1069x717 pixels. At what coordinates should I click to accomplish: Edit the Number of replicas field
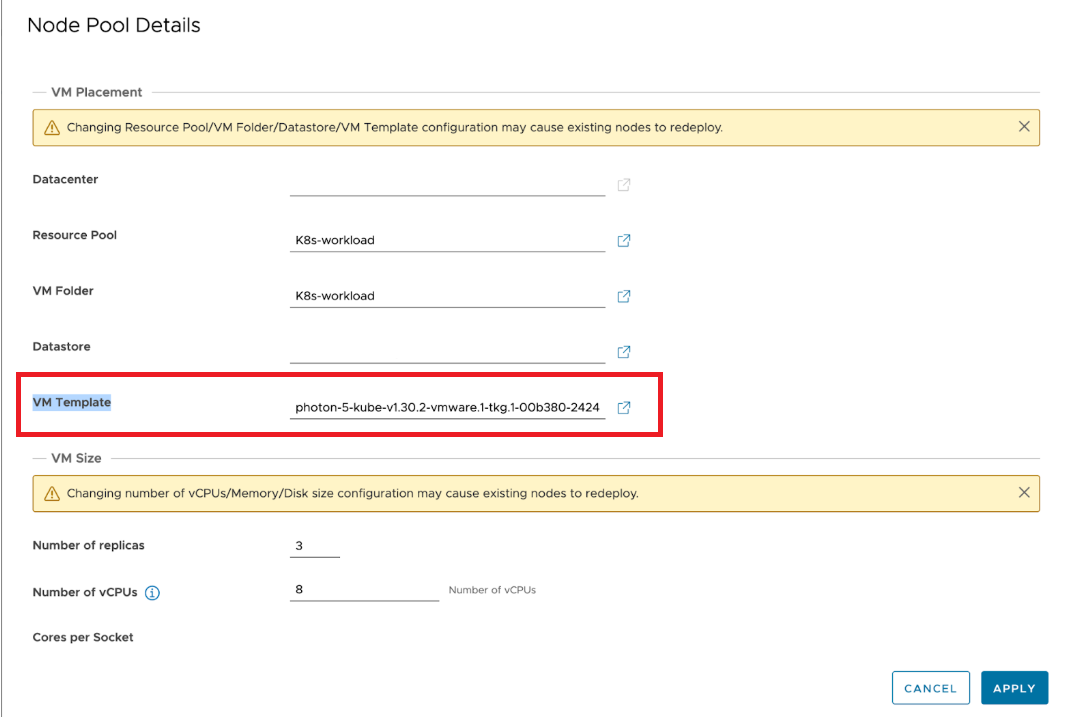315,546
